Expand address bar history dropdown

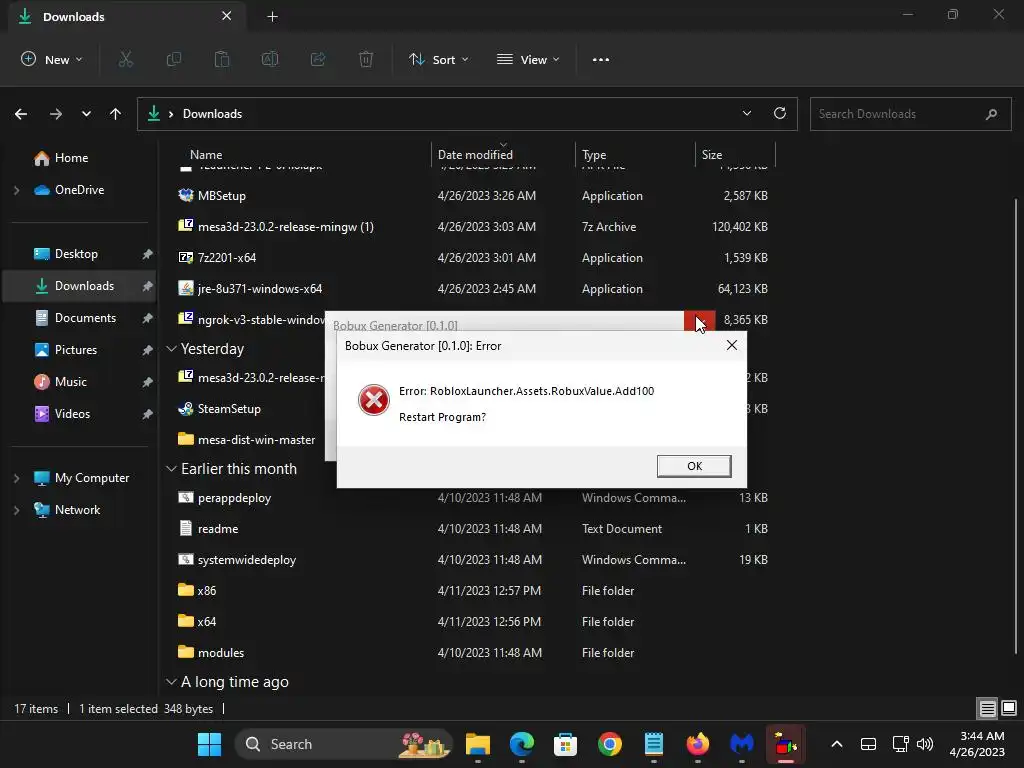746,113
